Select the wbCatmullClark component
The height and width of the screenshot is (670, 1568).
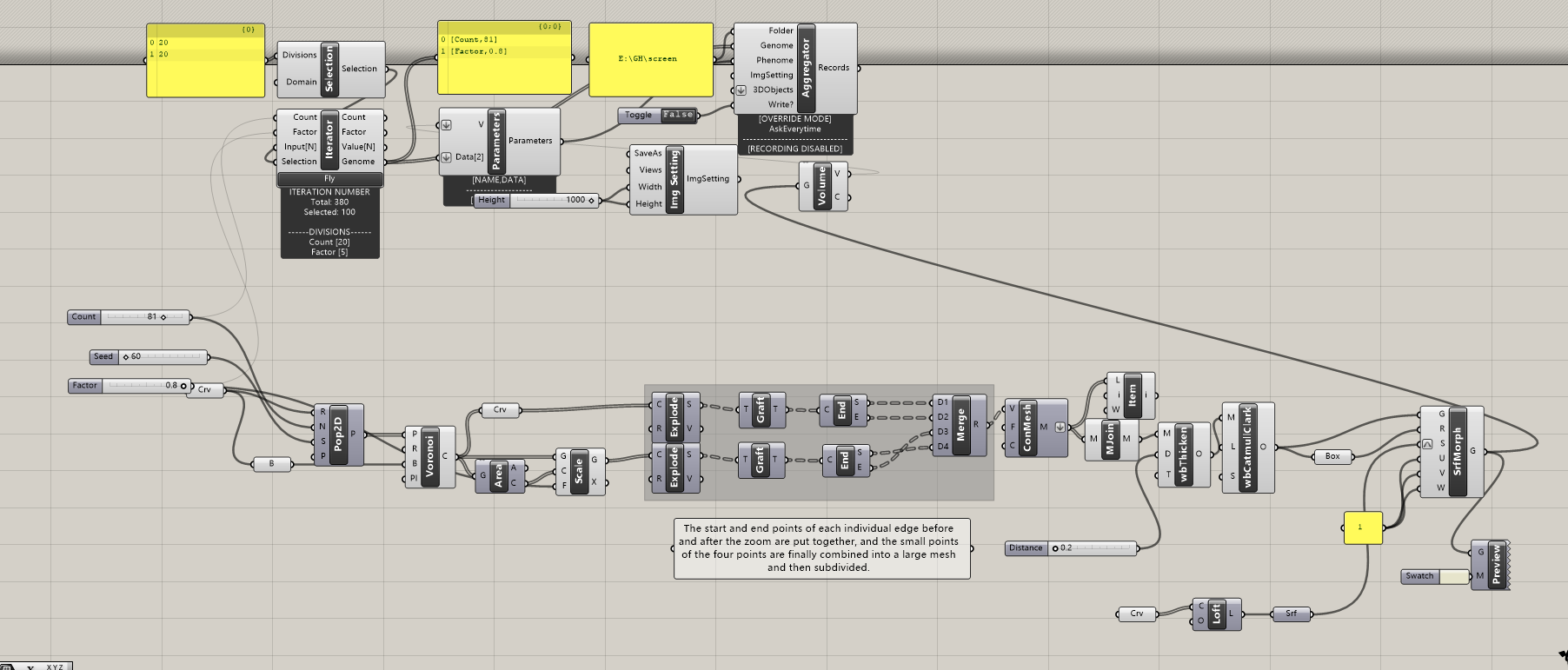[x=1247, y=447]
